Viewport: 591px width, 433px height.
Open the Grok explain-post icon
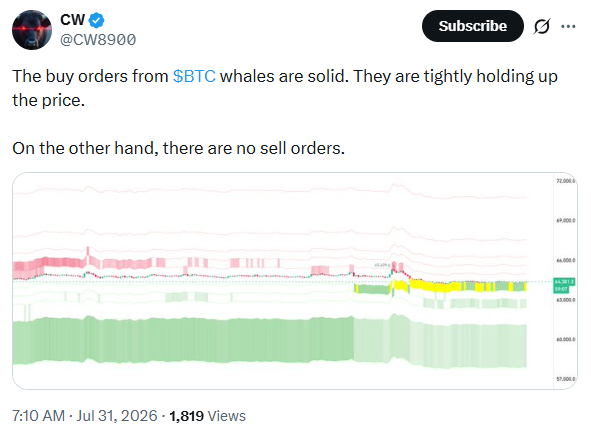tap(542, 26)
